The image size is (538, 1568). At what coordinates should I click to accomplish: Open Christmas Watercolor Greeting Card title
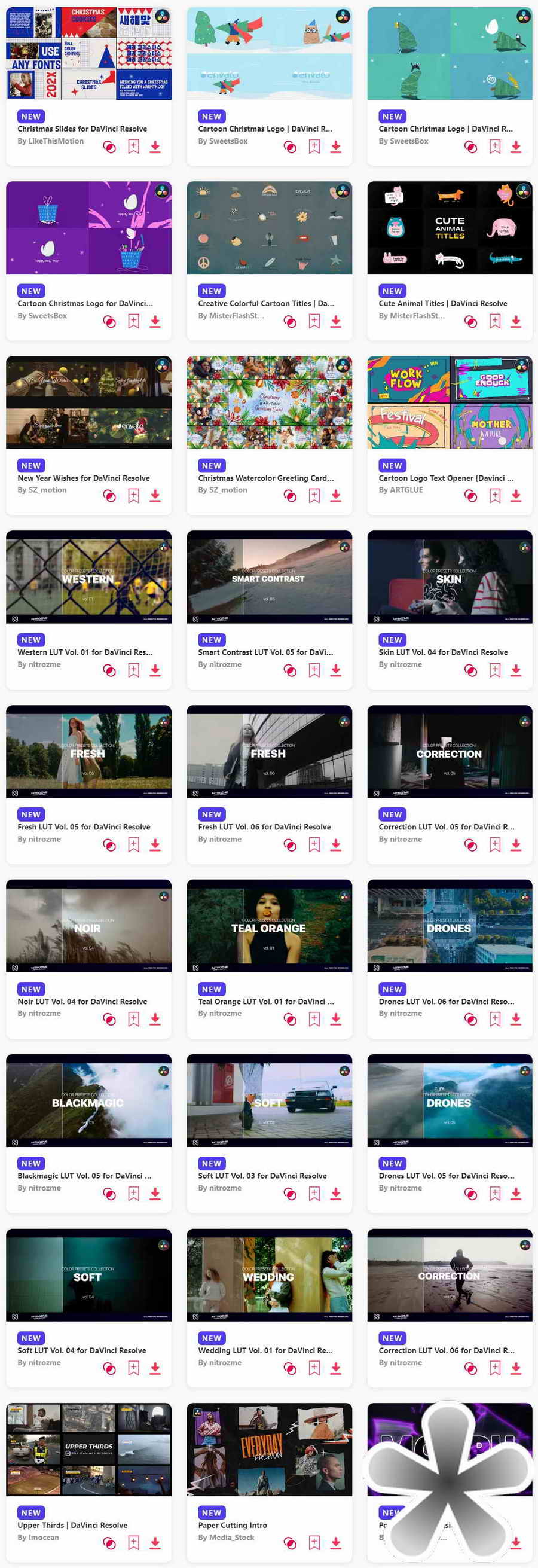[x=266, y=478]
